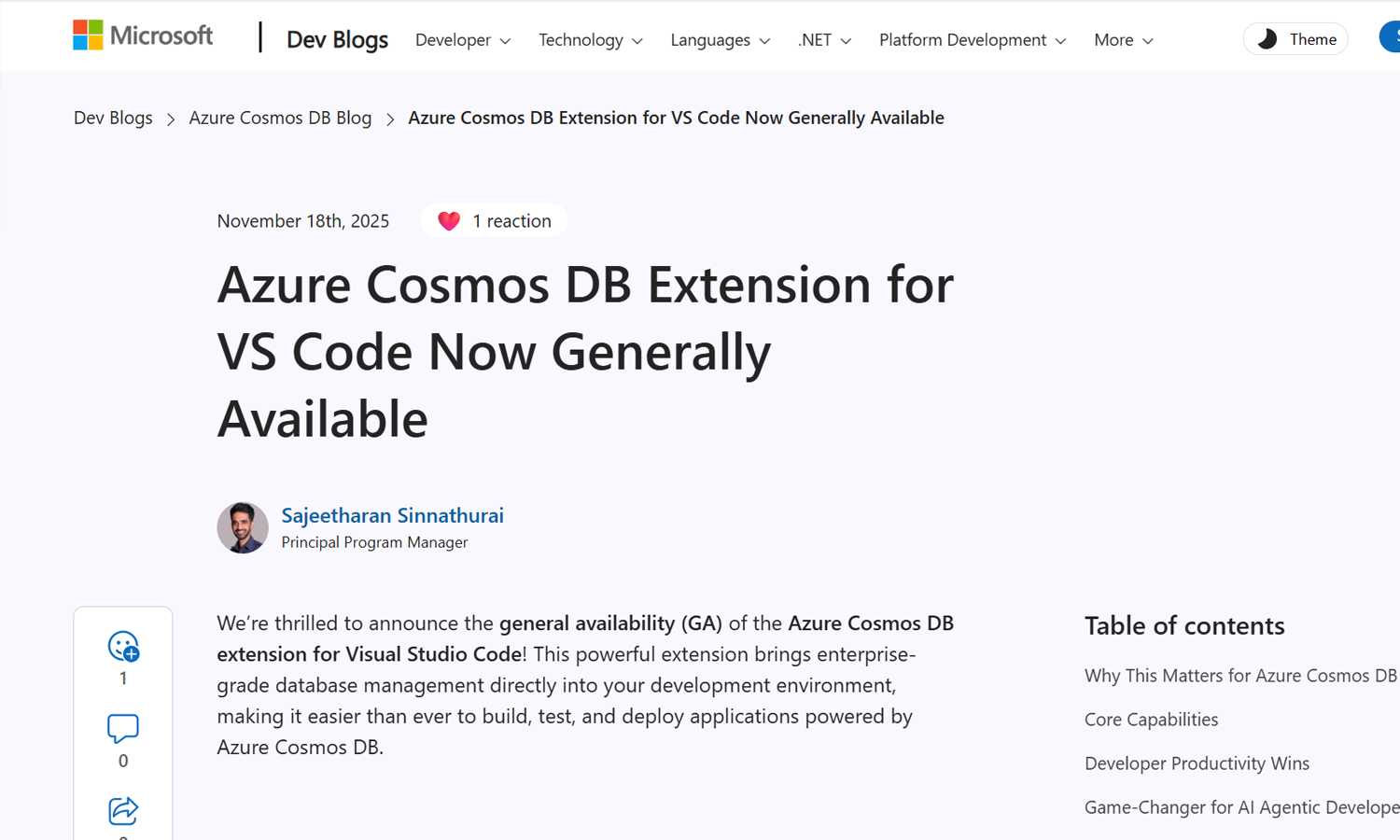Jump to Core Capabilities section
The width and height of the screenshot is (1400, 840).
click(x=1151, y=720)
